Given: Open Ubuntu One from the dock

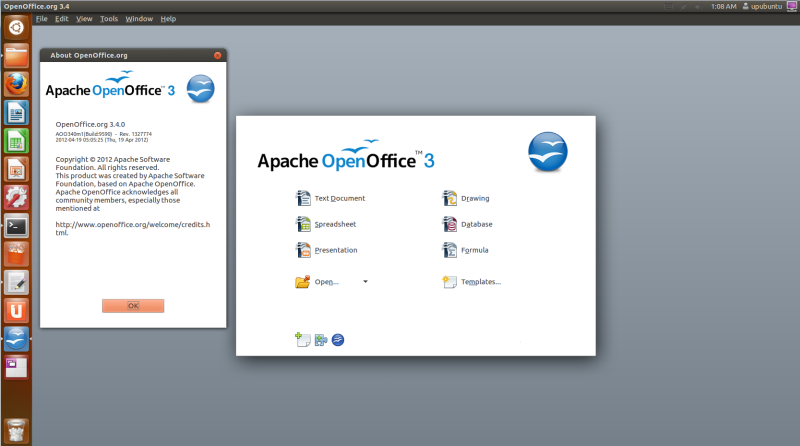Looking at the screenshot, I should click(16, 310).
